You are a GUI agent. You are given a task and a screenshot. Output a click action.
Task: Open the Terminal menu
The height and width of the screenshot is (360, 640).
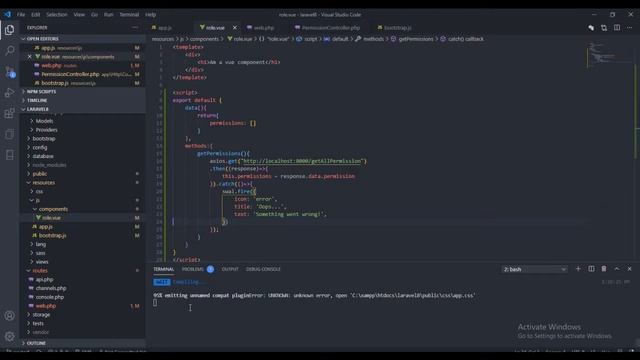pyautogui.click(x=129, y=14)
